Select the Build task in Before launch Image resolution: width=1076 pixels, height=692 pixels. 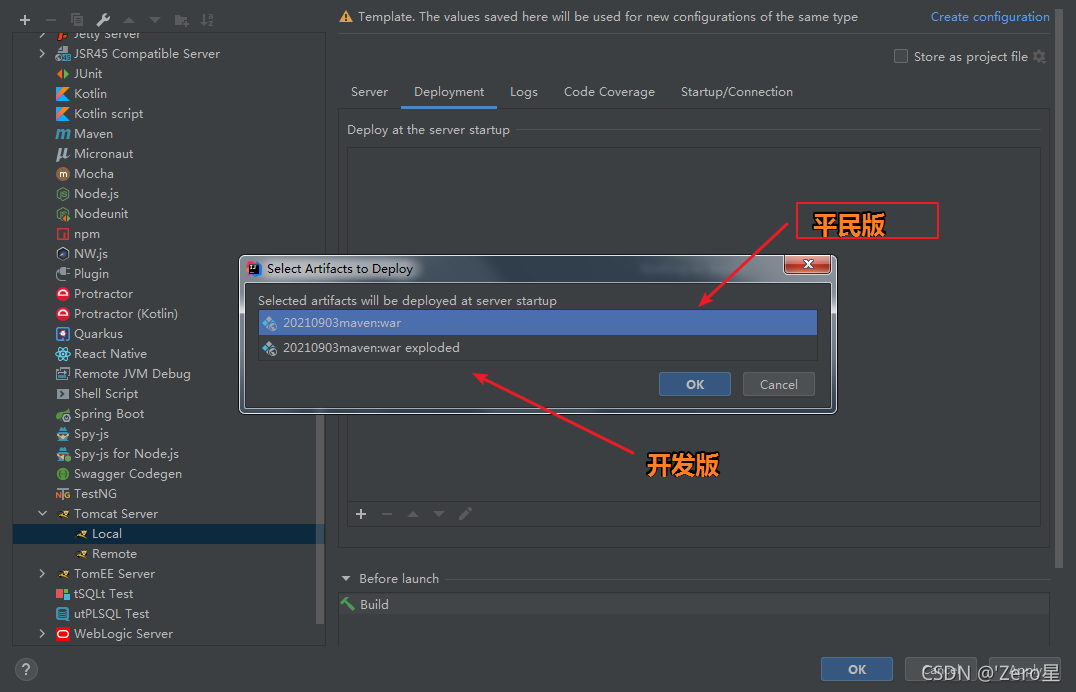(x=694, y=604)
